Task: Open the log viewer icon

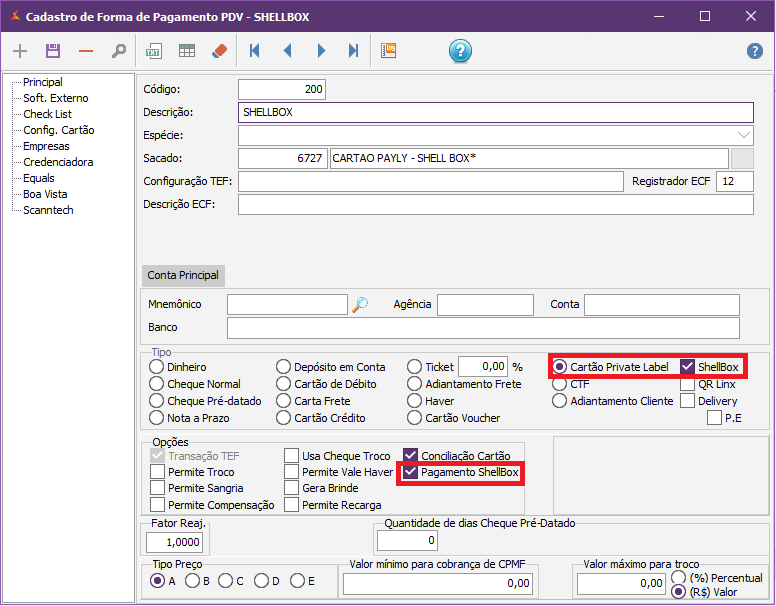Action: pyautogui.click(x=388, y=51)
